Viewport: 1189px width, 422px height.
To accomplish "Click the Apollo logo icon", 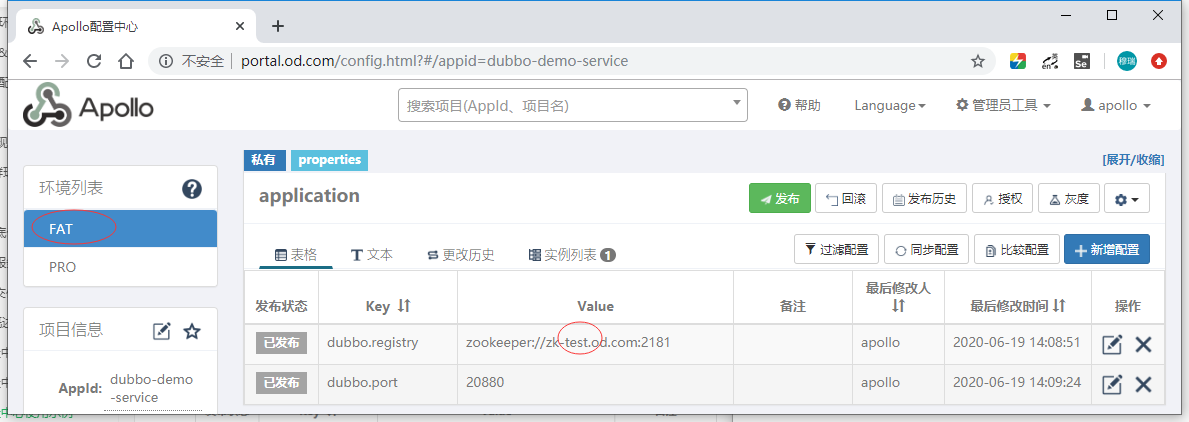I will pyautogui.click(x=48, y=105).
